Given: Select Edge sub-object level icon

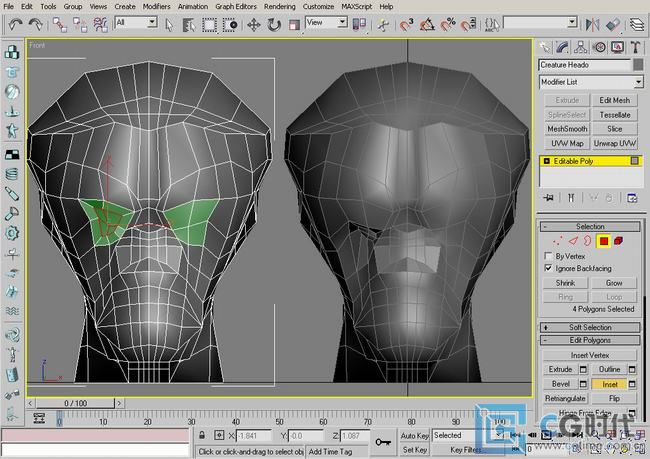Looking at the screenshot, I should pyautogui.click(x=573, y=241).
